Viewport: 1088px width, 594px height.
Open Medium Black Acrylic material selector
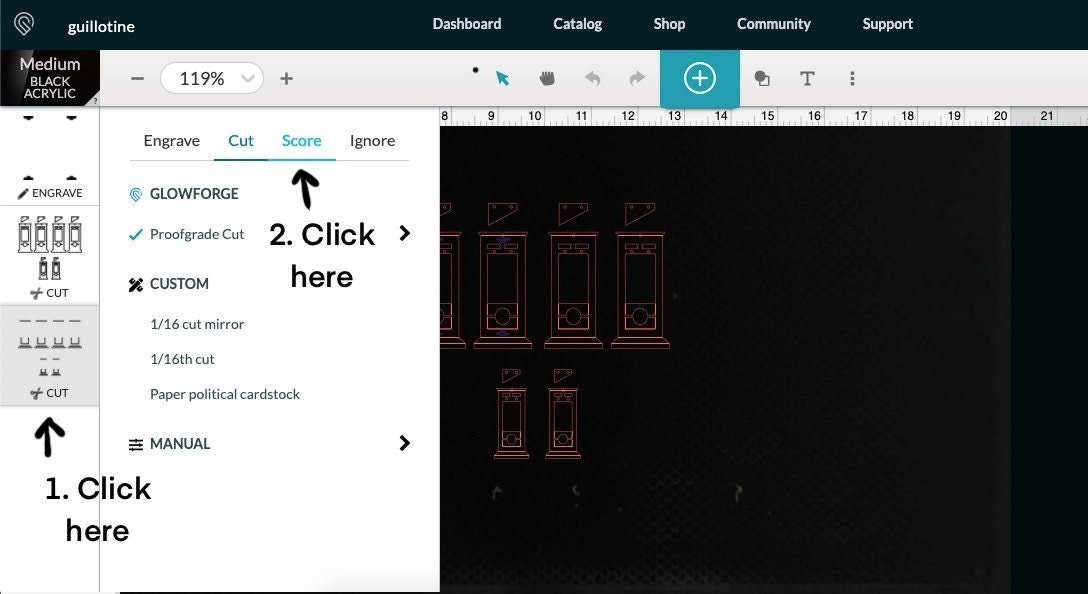(50, 78)
